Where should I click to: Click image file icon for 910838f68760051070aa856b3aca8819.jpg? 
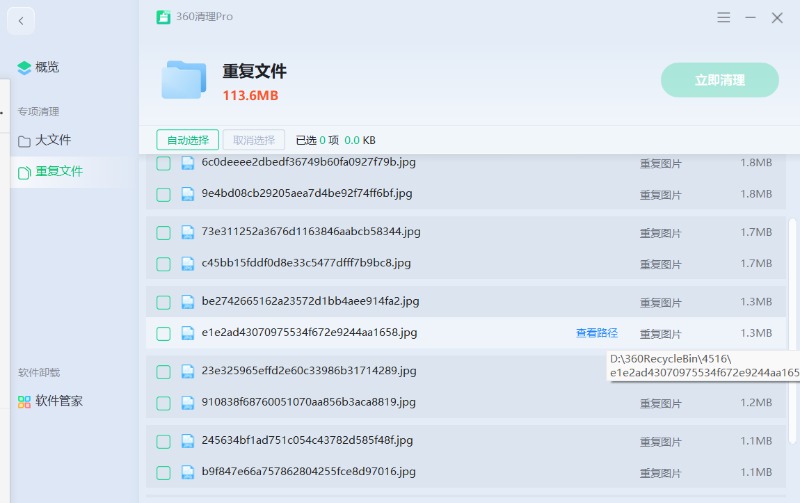click(x=187, y=403)
